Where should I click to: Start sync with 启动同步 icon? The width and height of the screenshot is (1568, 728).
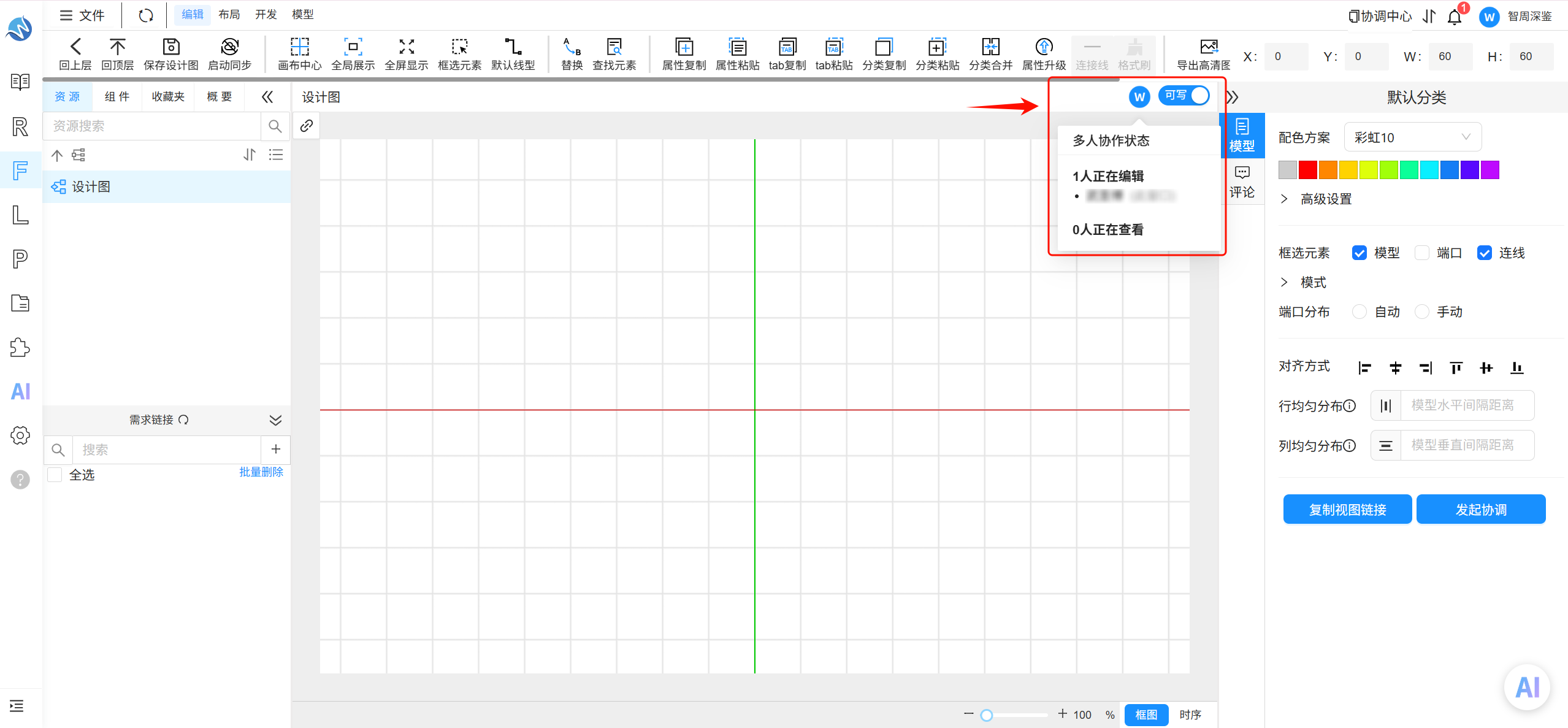coord(229,47)
